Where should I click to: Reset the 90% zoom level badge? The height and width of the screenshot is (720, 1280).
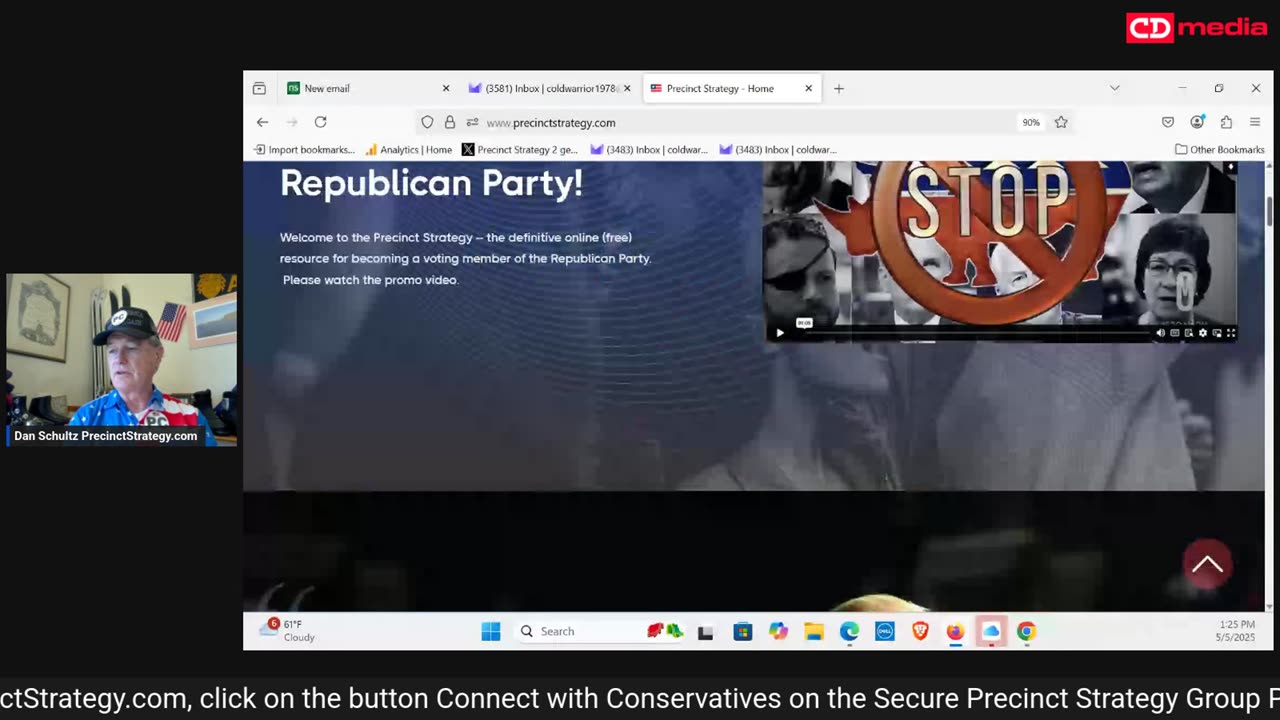pos(1031,122)
